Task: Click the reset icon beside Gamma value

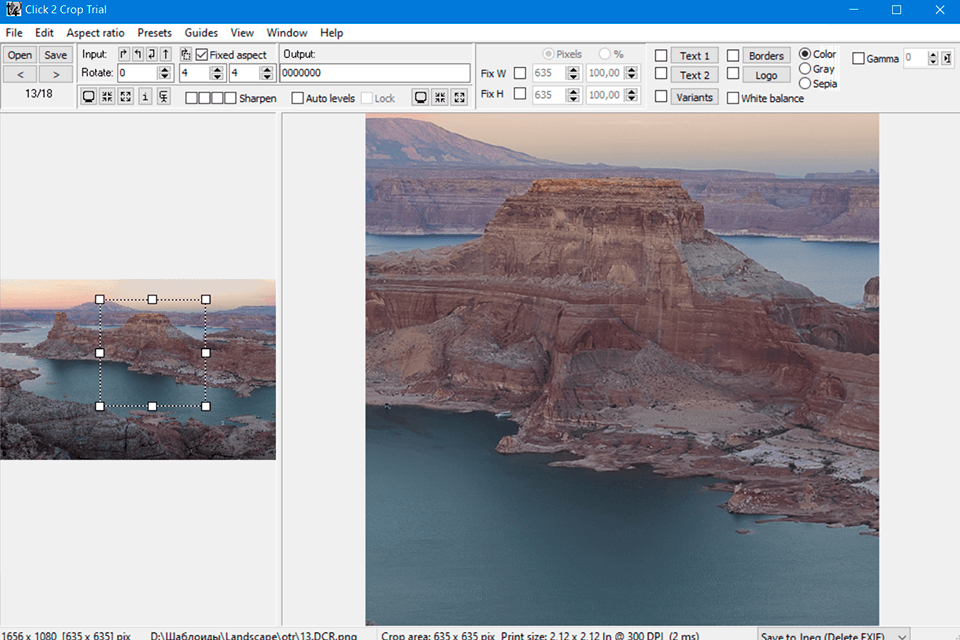Action: pos(947,58)
